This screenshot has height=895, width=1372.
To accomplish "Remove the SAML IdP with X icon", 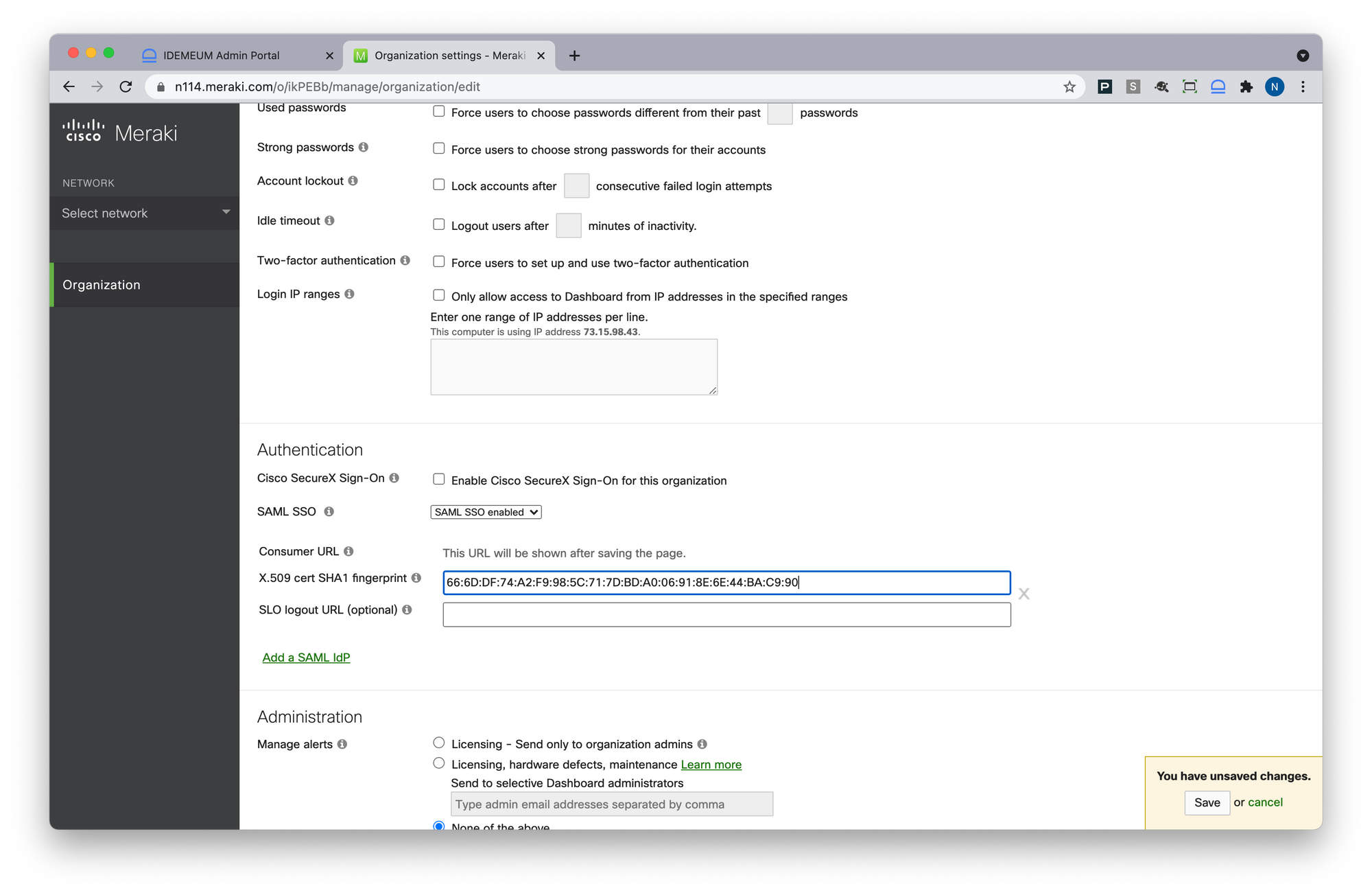I will pos(1024,594).
